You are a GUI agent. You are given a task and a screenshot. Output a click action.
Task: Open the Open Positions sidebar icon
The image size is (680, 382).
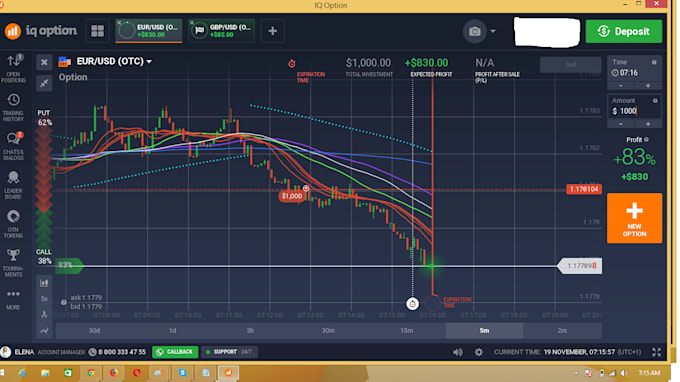13,68
